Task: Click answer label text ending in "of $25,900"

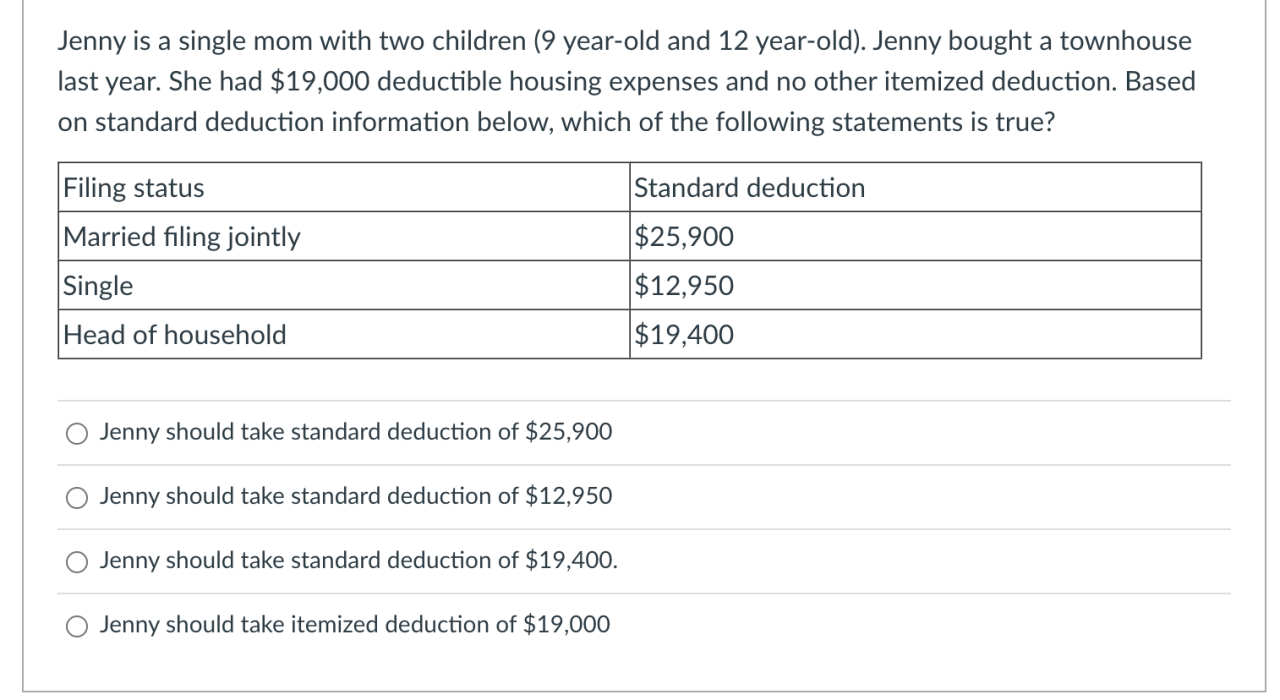Action: pyautogui.click(x=355, y=432)
